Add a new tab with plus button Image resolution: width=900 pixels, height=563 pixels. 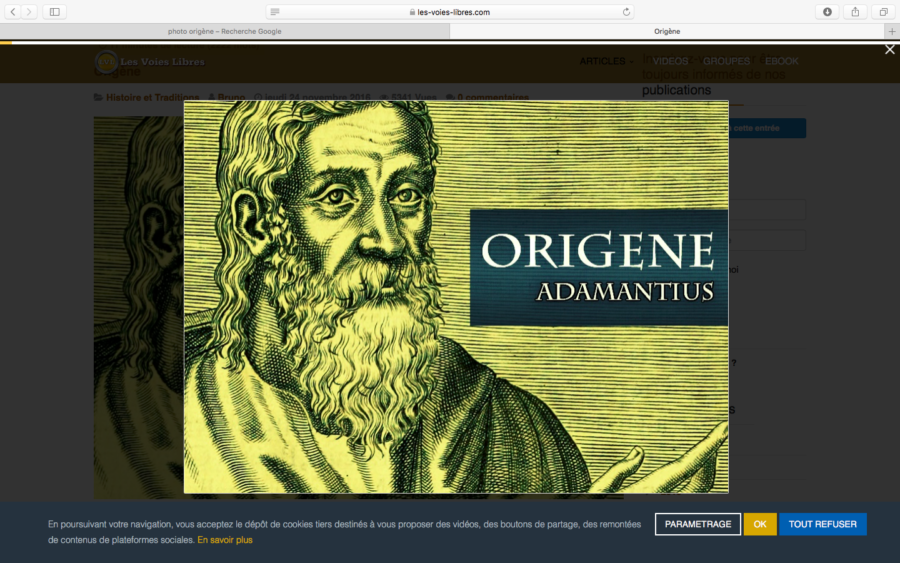pos(892,32)
